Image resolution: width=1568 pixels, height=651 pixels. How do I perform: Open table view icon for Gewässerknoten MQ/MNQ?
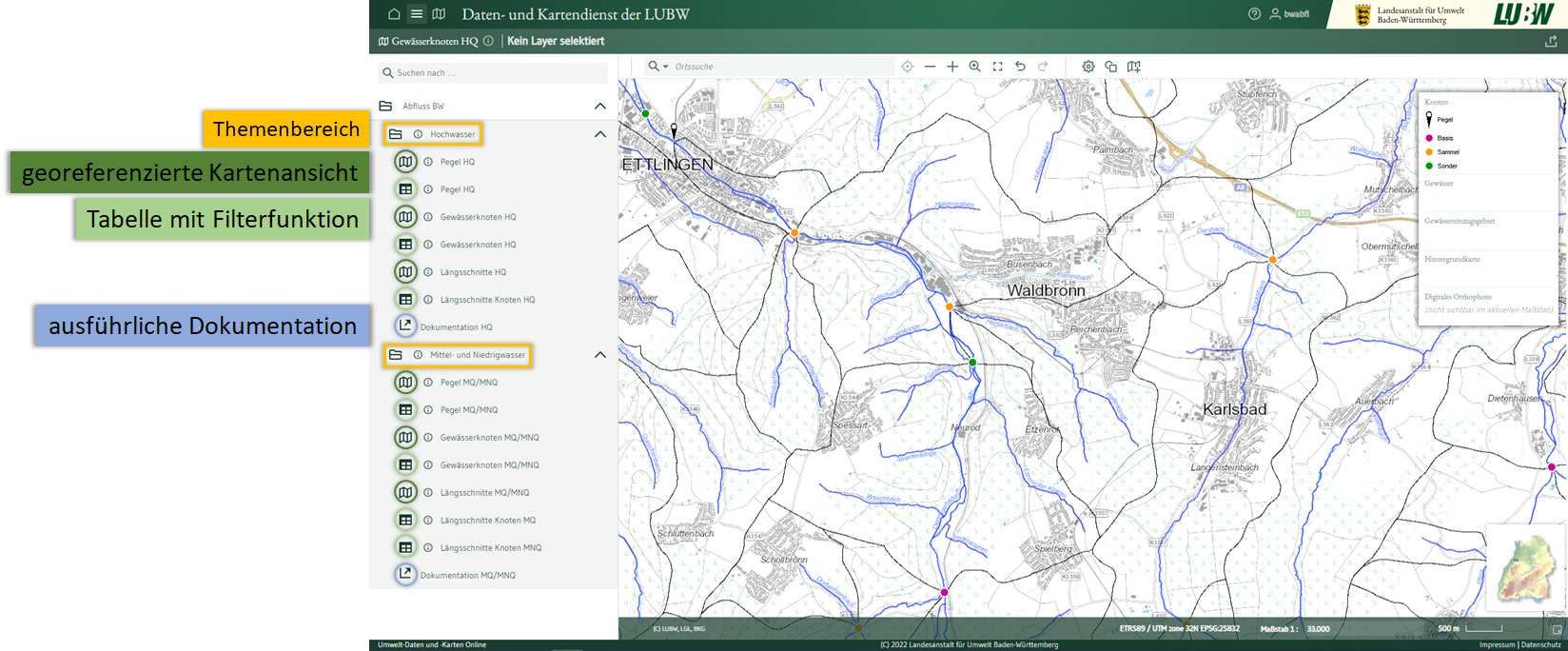pos(405,465)
